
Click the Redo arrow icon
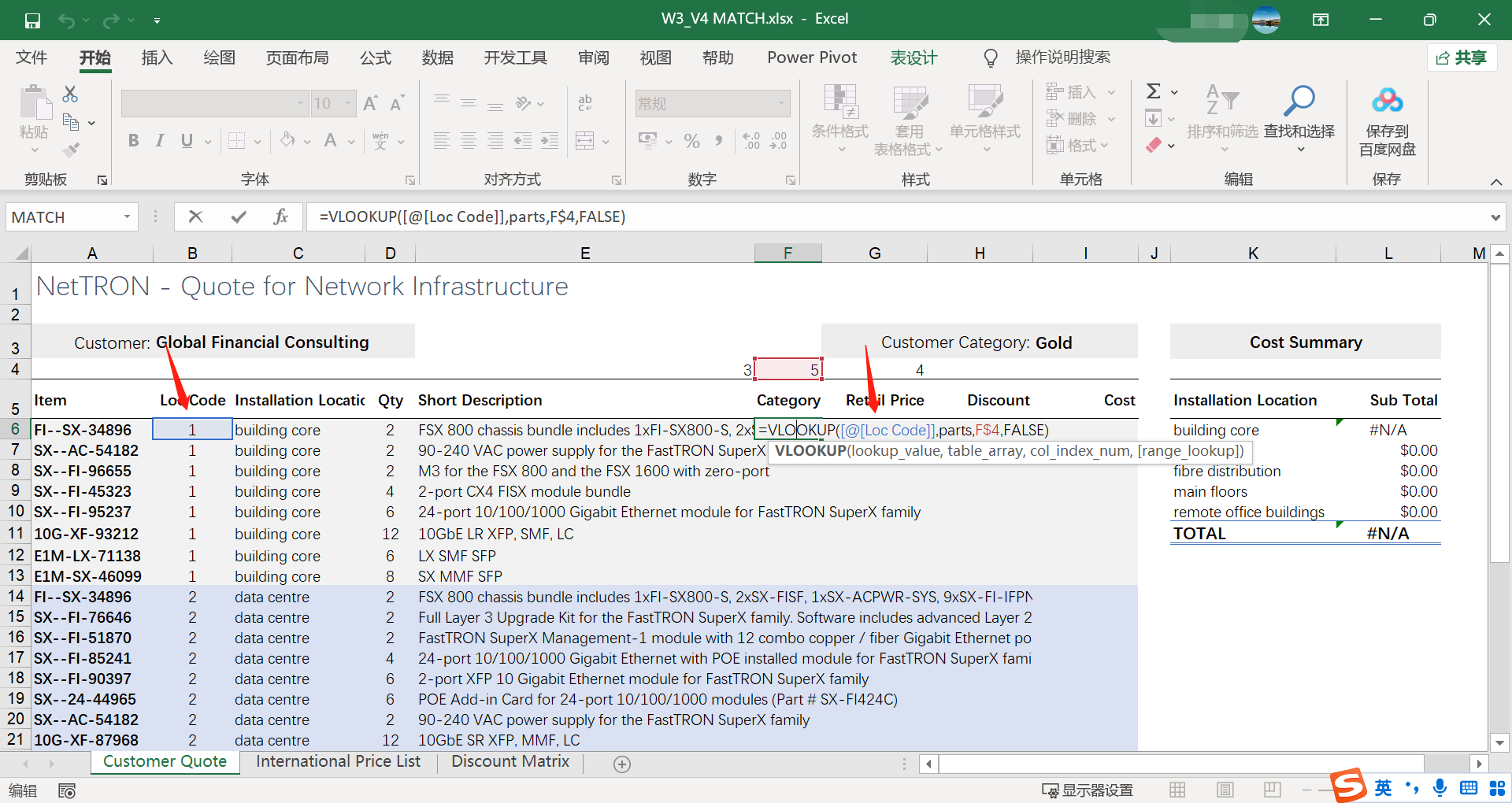[112, 20]
